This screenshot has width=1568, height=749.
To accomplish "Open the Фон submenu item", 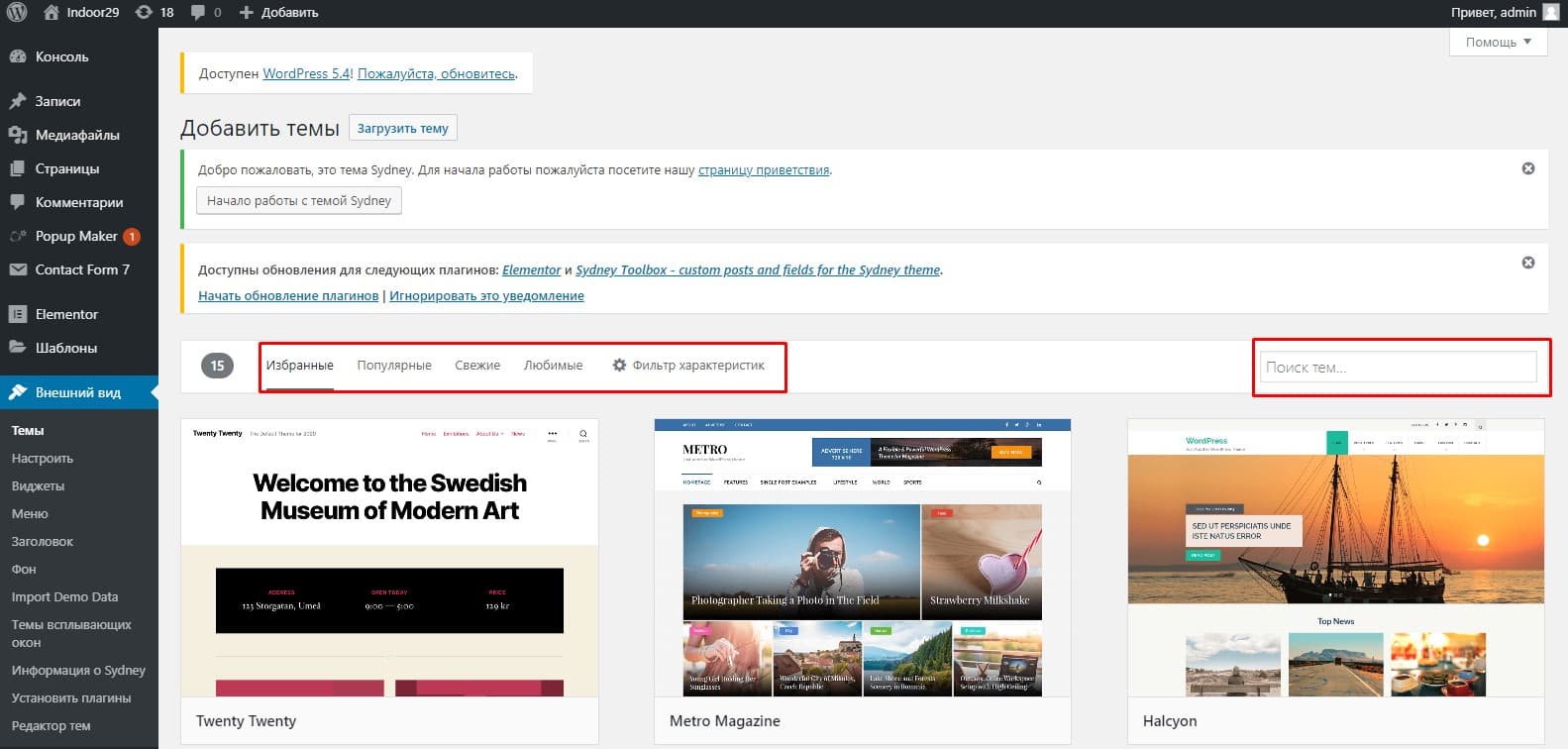I will [x=24, y=569].
